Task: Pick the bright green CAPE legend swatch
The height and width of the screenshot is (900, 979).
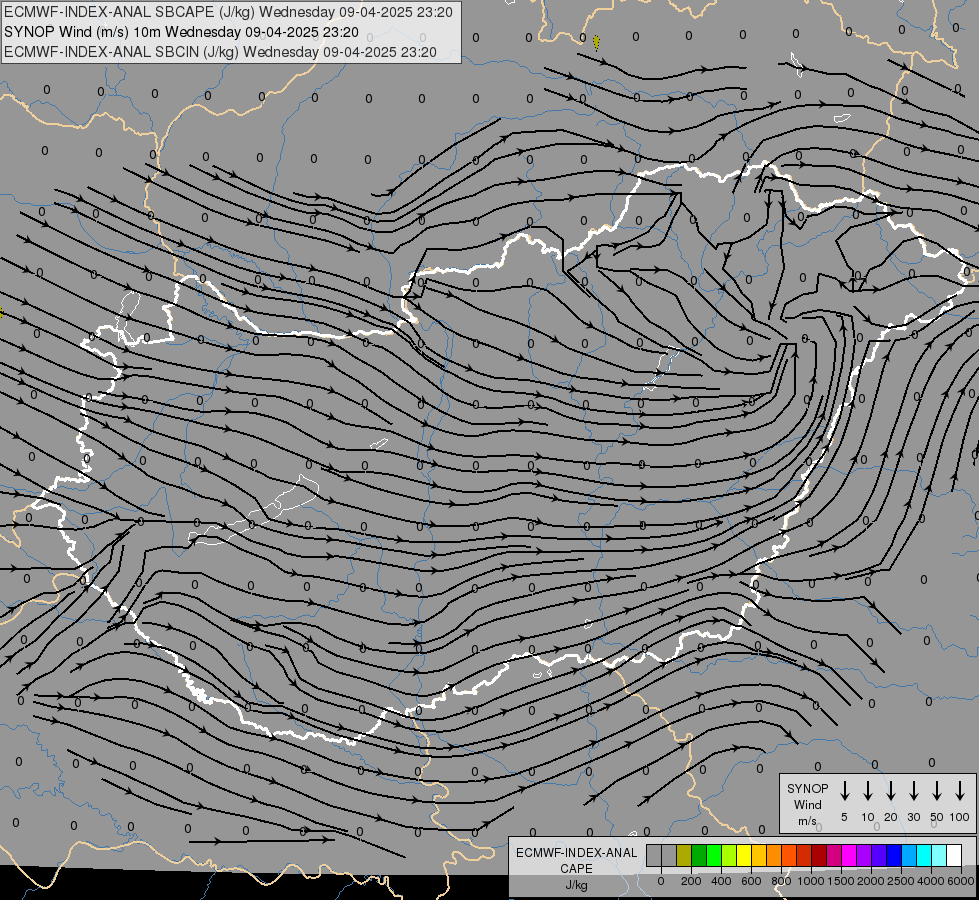Action: point(714,855)
